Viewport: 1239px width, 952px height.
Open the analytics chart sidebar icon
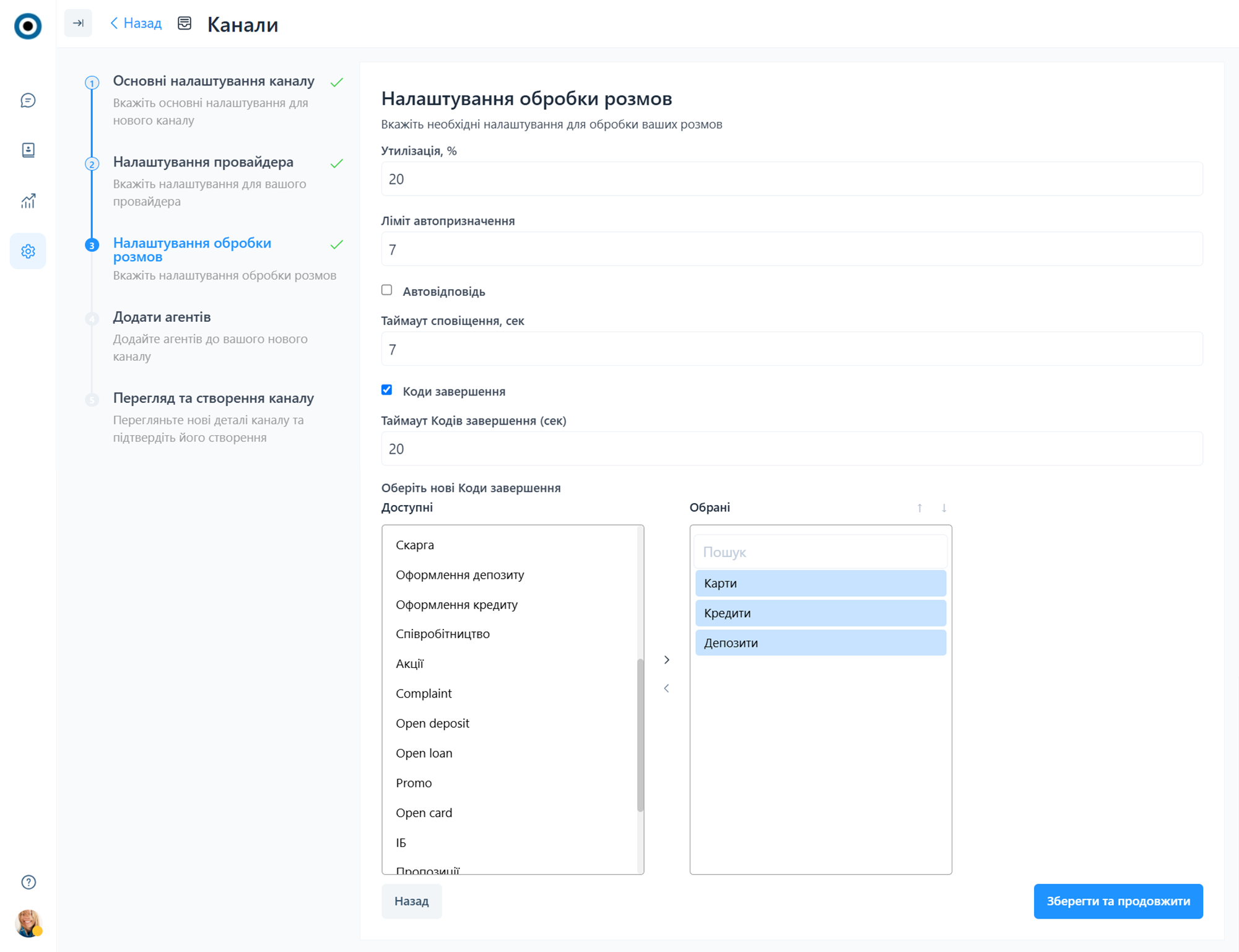28,201
